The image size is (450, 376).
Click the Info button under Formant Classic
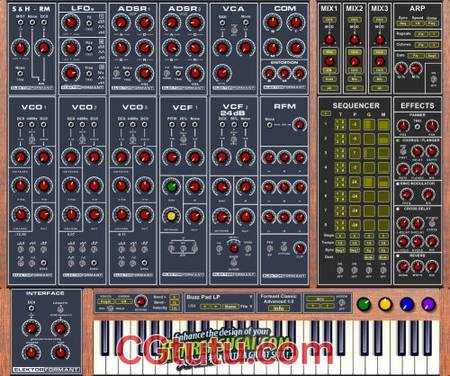coord(278,308)
